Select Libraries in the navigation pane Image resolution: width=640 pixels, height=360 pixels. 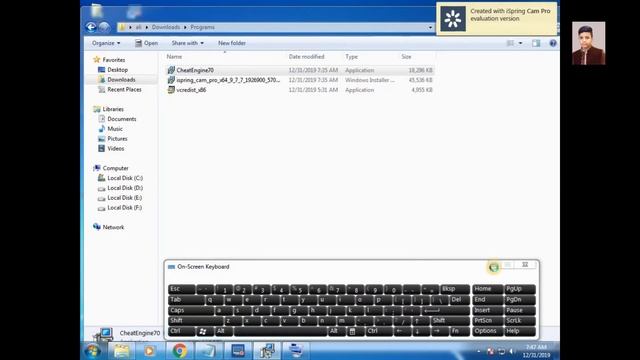click(x=113, y=109)
